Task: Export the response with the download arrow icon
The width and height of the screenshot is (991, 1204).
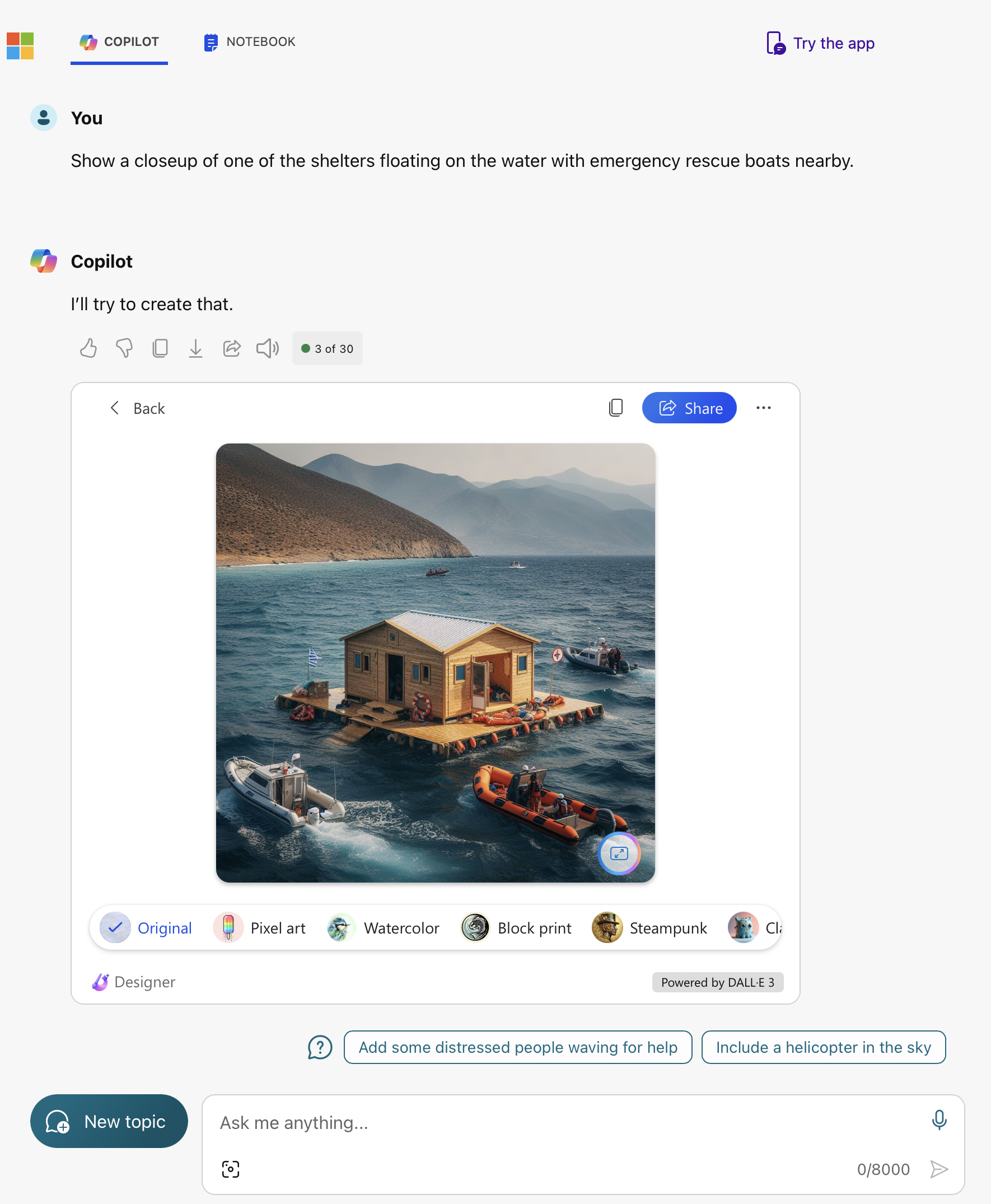Action: (195, 348)
